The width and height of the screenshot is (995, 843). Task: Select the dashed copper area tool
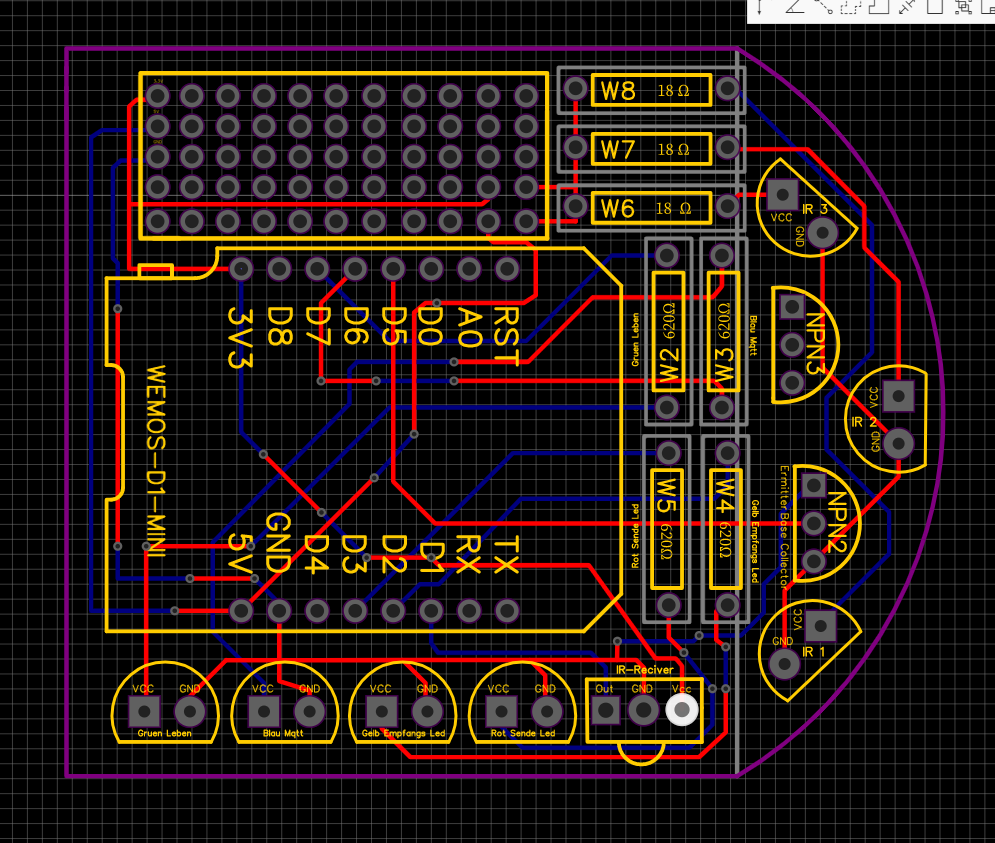[851, 6]
